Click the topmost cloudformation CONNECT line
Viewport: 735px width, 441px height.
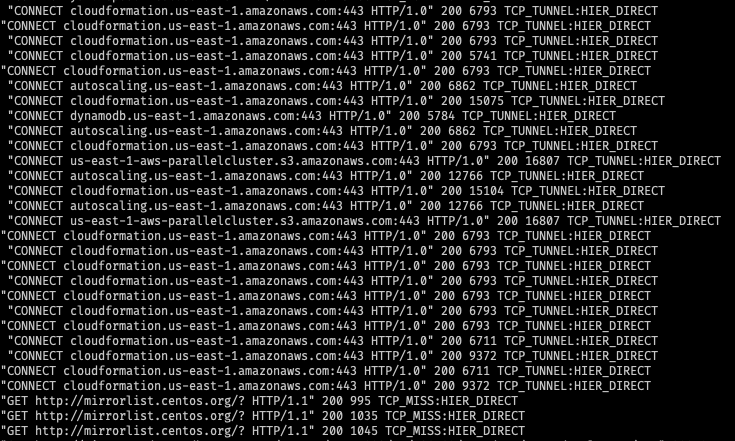tap(332, 11)
